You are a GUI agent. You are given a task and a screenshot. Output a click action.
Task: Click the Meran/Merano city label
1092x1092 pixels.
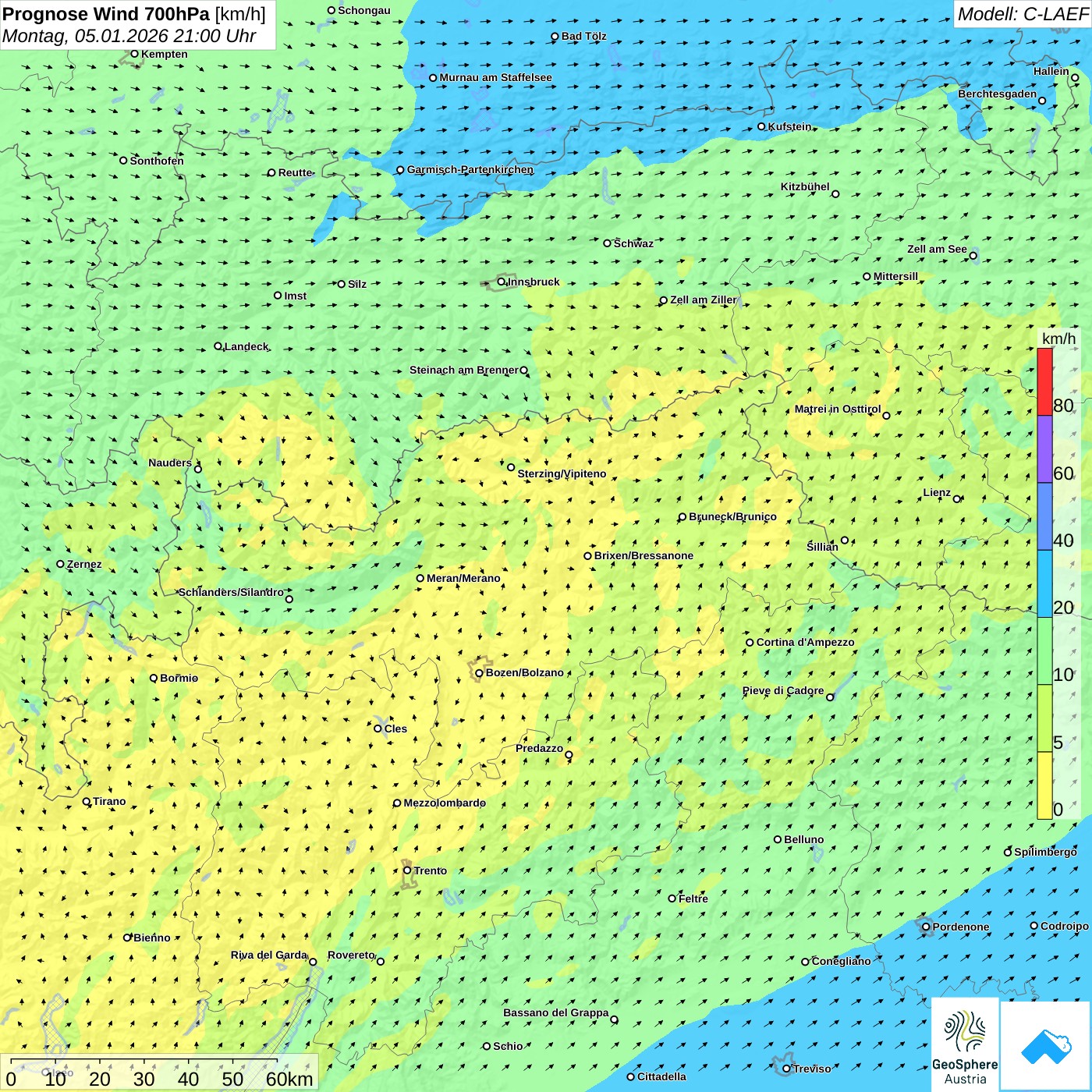pos(463,578)
